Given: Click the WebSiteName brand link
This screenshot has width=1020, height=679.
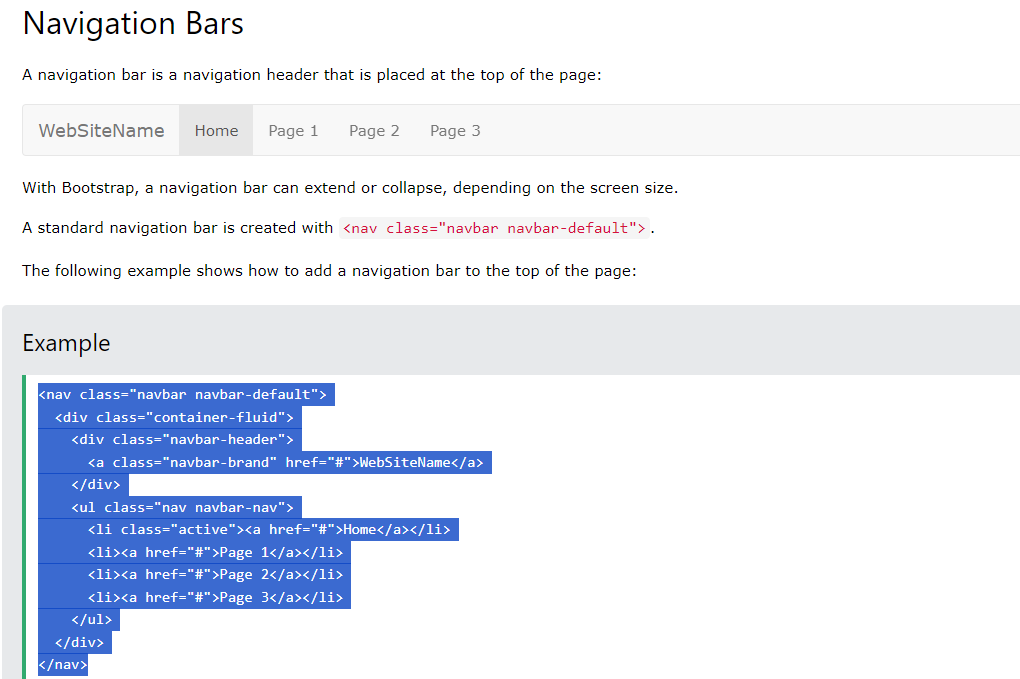Looking at the screenshot, I should coord(102,130).
